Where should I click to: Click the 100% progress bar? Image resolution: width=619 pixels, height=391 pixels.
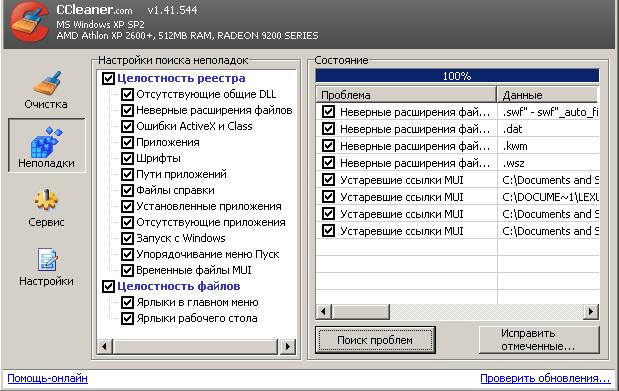tap(457, 76)
